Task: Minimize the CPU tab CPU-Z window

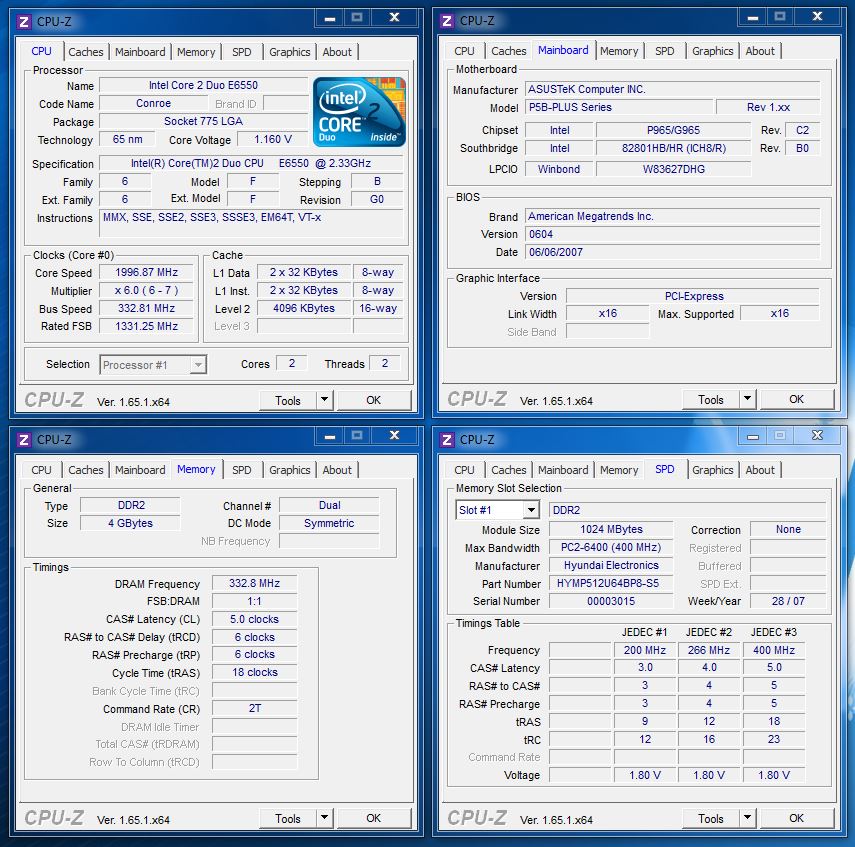Action: 329,18
